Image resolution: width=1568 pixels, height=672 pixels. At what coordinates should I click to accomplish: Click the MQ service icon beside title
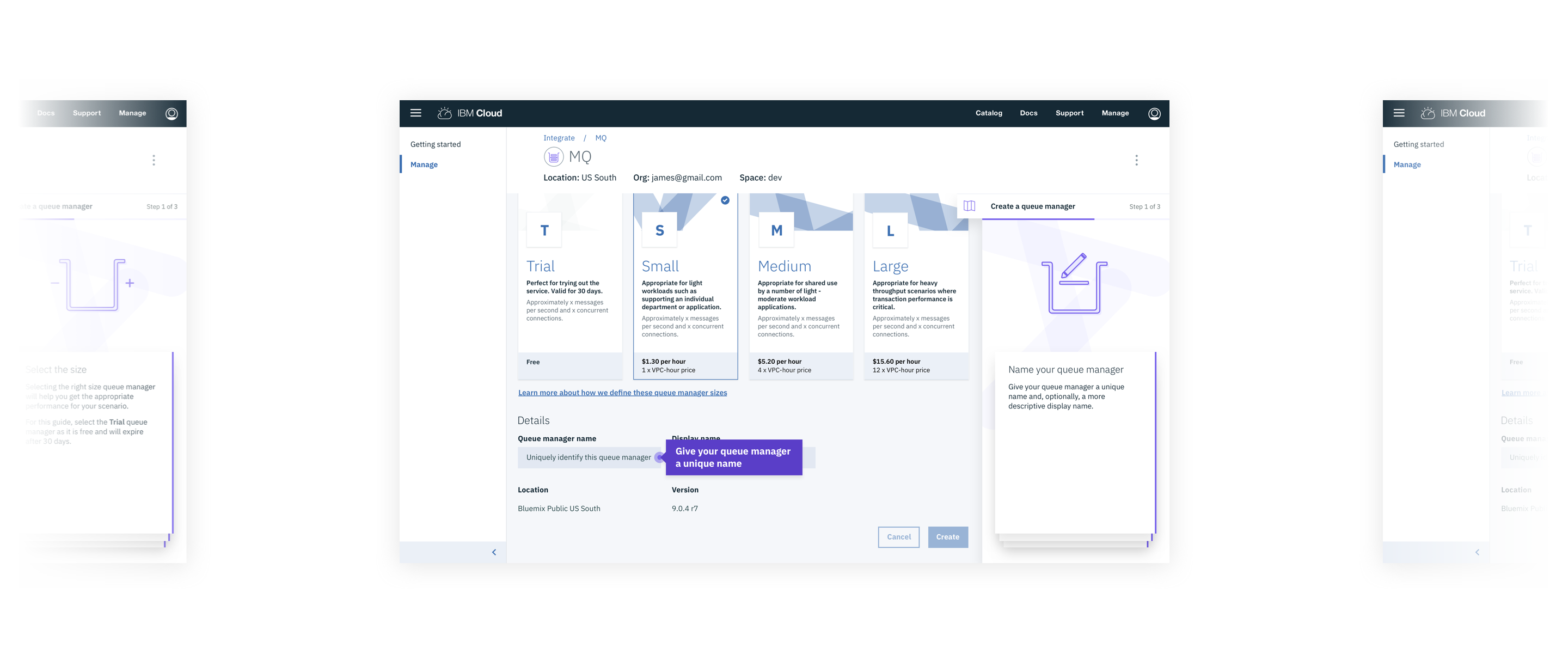[x=553, y=157]
